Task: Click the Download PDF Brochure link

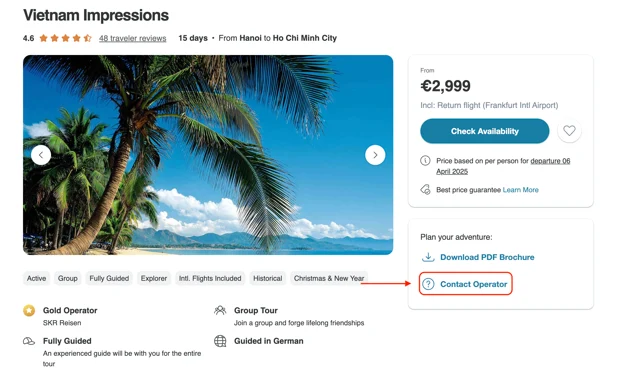Action: point(487,257)
